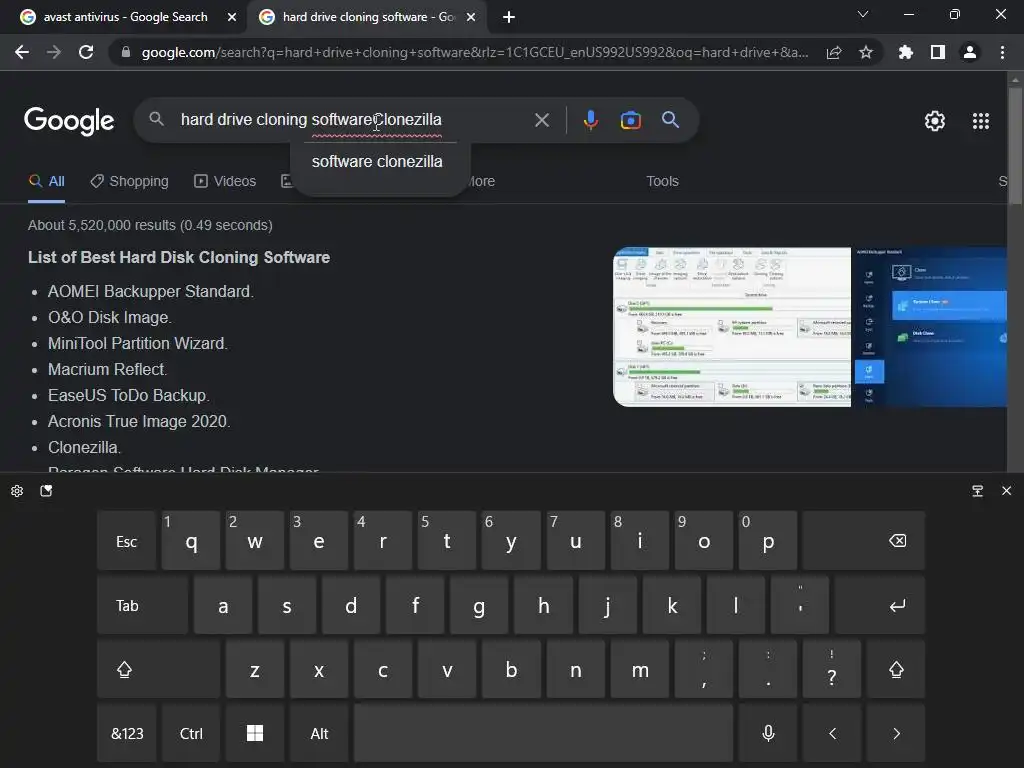Click 'AOMEI Backupper Standard.' list item
Viewport: 1024px width, 768px height.
pyautogui.click(x=151, y=291)
